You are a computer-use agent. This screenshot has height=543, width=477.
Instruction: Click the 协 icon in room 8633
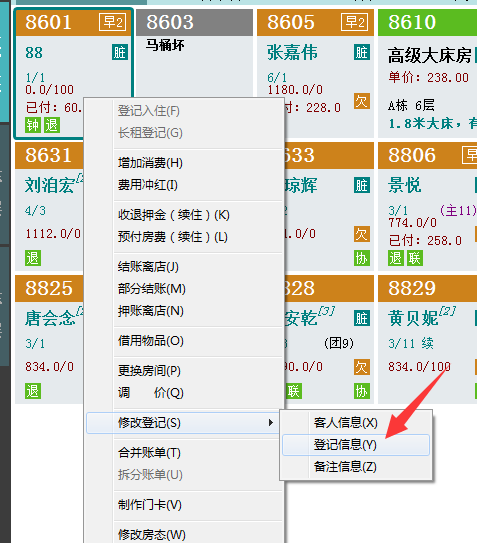pyautogui.click(x=362, y=258)
